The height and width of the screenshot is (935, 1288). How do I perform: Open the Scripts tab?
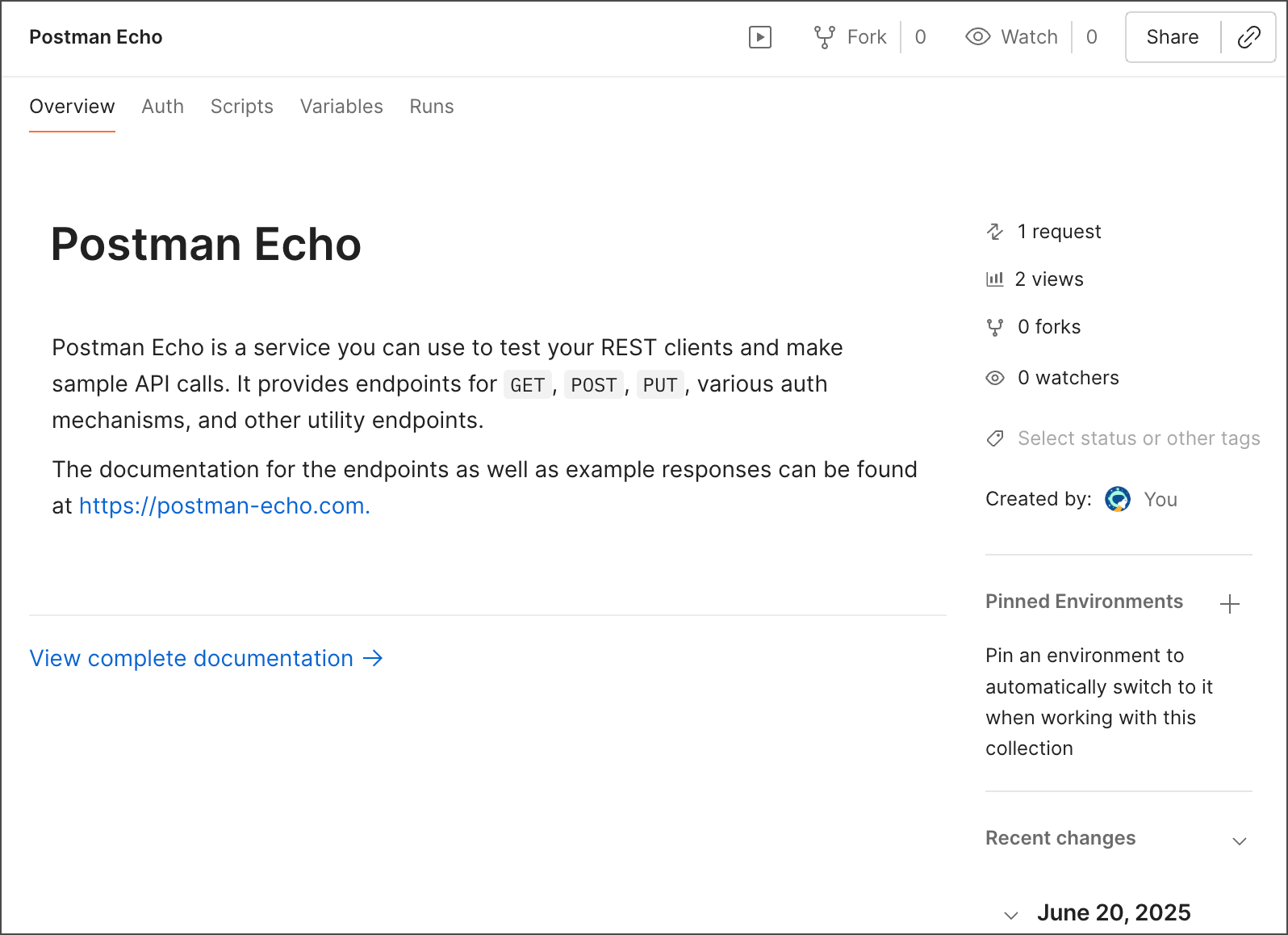coord(241,107)
